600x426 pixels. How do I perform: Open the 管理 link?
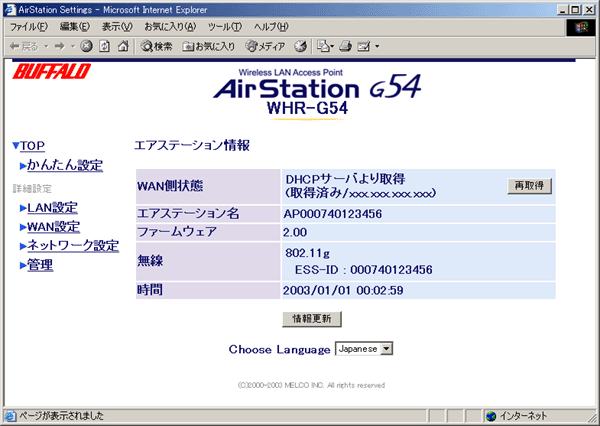click(40, 265)
